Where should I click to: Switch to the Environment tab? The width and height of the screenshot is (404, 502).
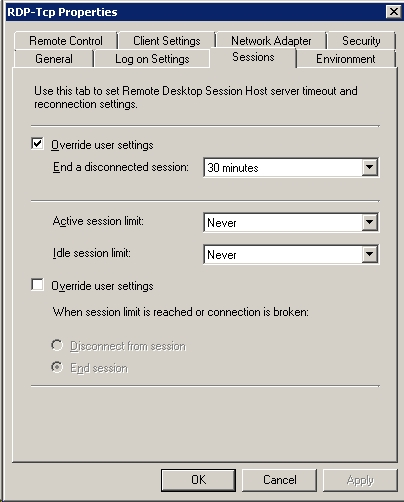click(x=346, y=59)
